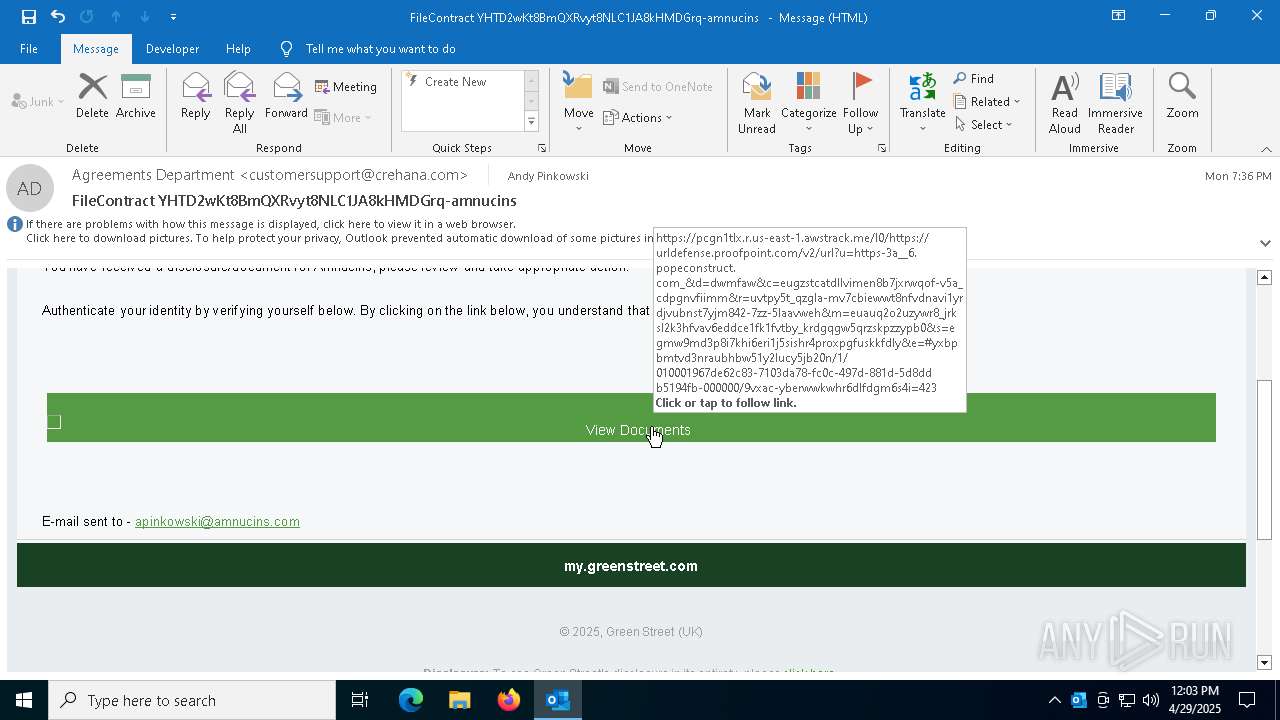This screenshot has height=720, width=1280.
Task: Click the Undo arrow in title bar
Action: [x=58, y=17]
